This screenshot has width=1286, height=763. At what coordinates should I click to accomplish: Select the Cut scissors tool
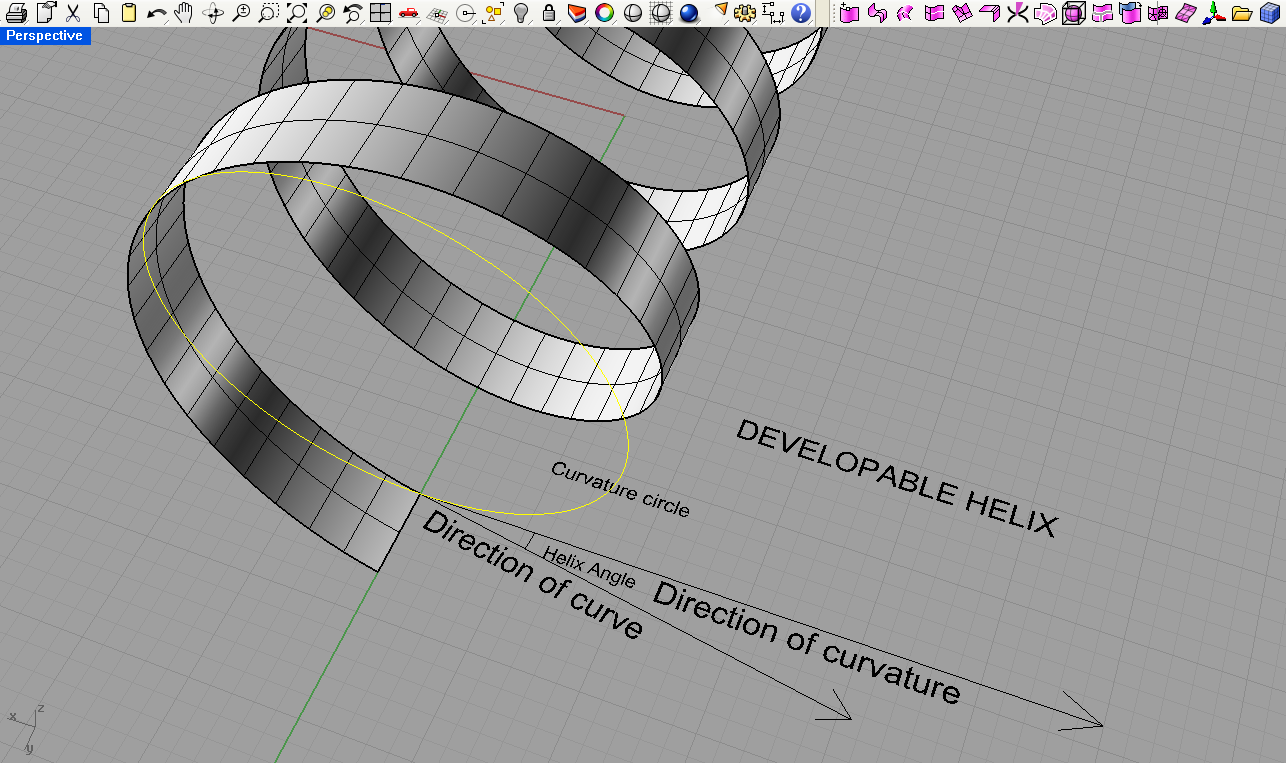73,12
